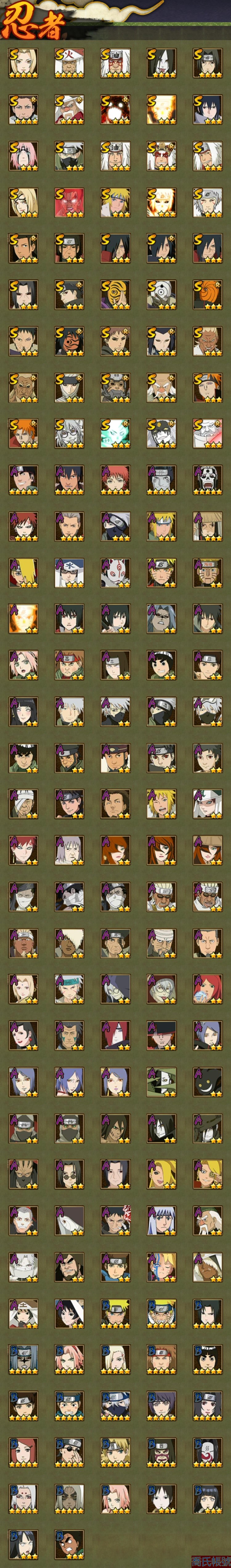Open the A-rank ninja wearing the 水 hat
231x1568 pixels.
(x=69, y=572)
